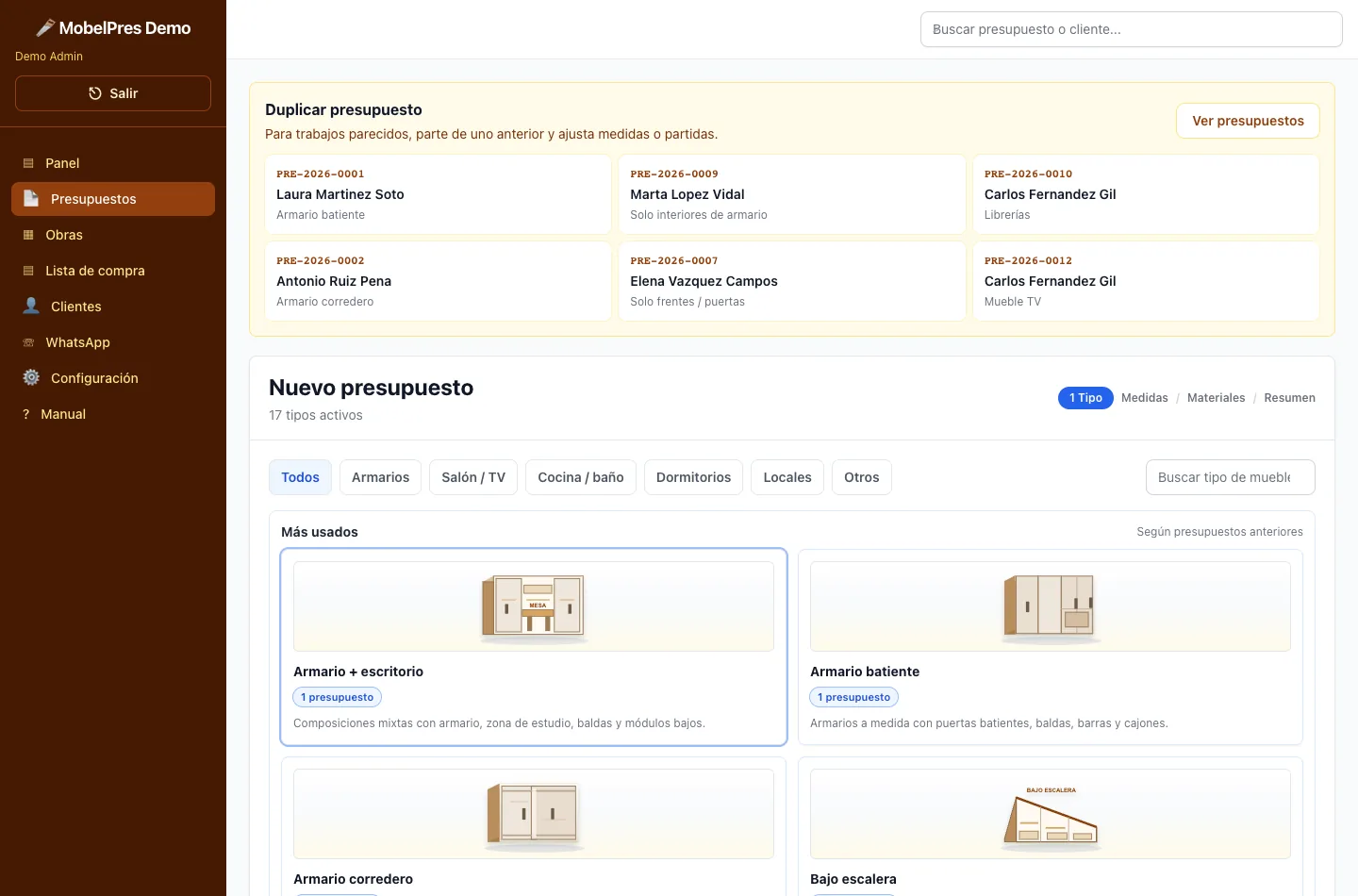Jump to the Resumen step
Viewport: 1358px width, 896px height.
1290,398
